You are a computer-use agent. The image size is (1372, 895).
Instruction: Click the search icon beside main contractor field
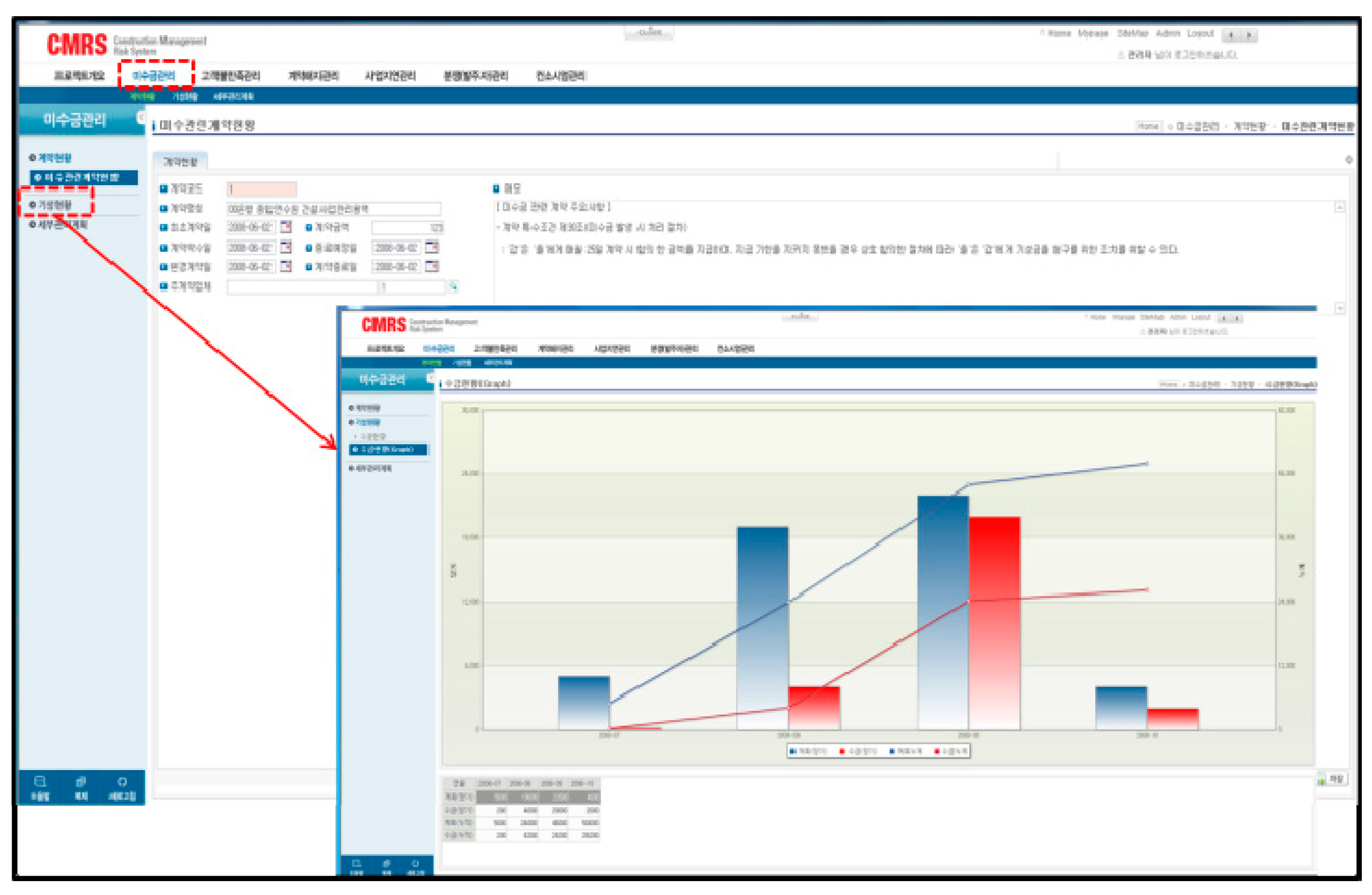tap(453, 286)
